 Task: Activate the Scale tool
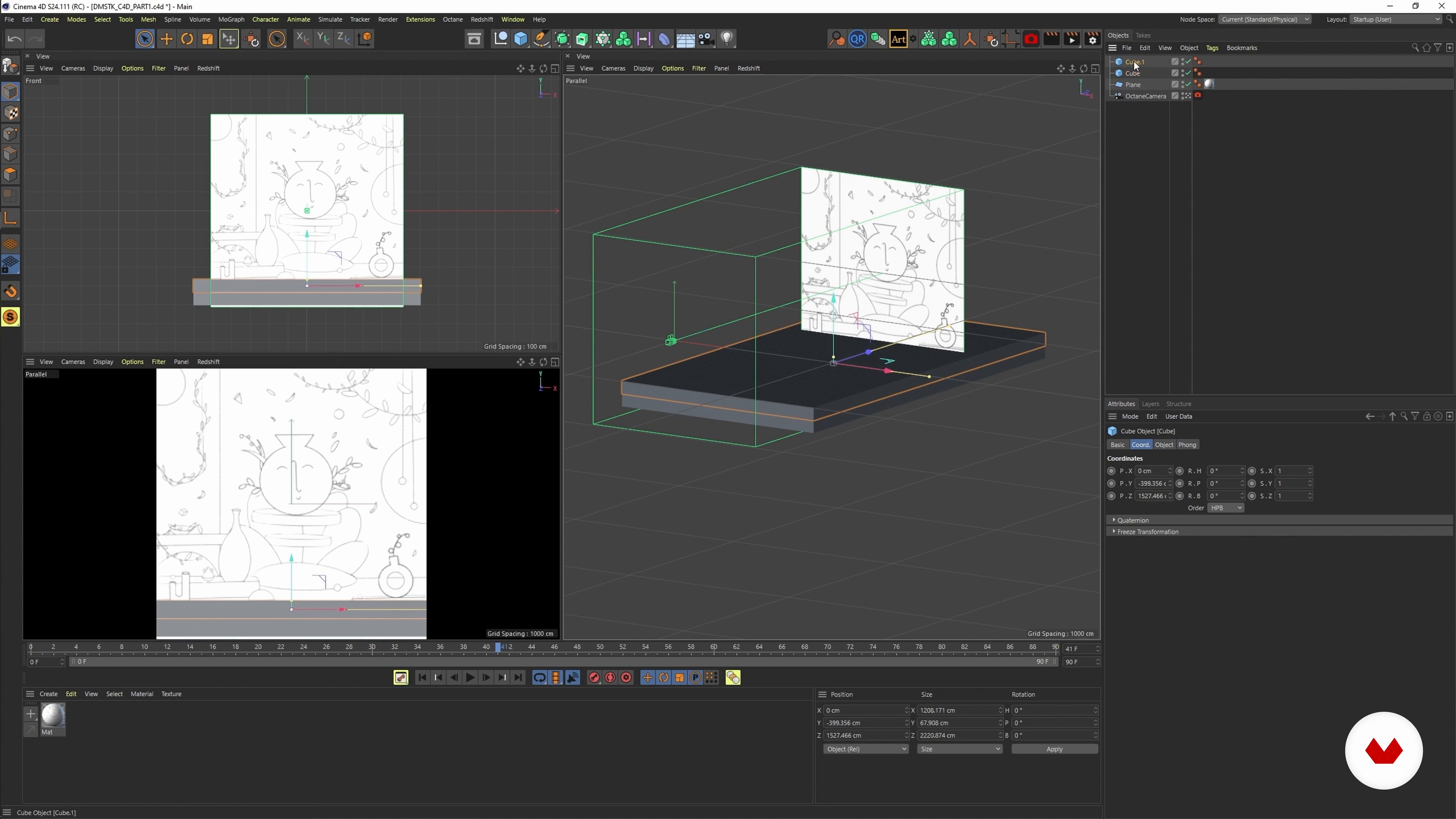tap(207, 39)
